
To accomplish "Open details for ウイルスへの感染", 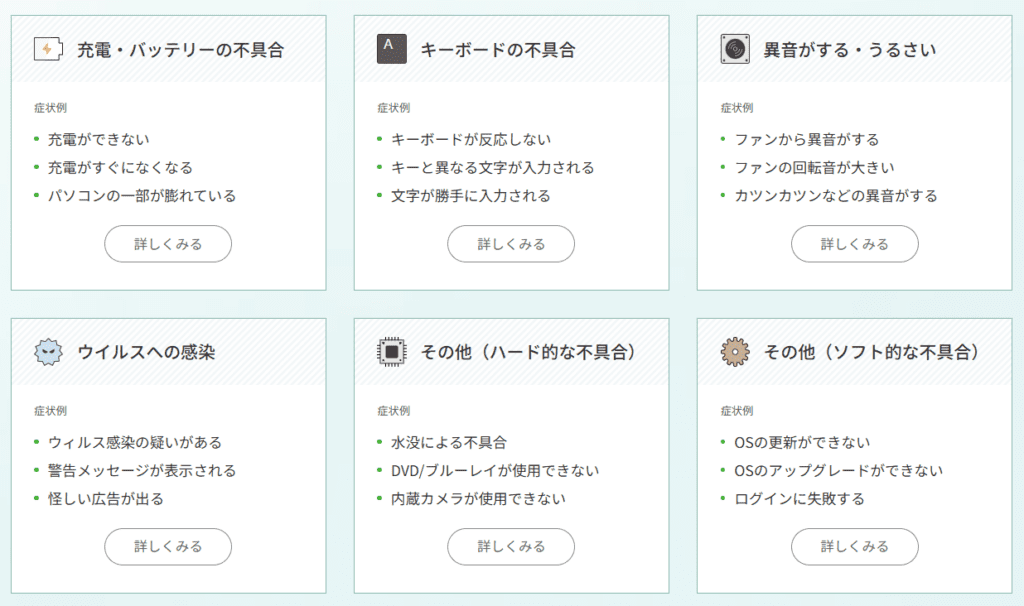I will click(168, 547).
